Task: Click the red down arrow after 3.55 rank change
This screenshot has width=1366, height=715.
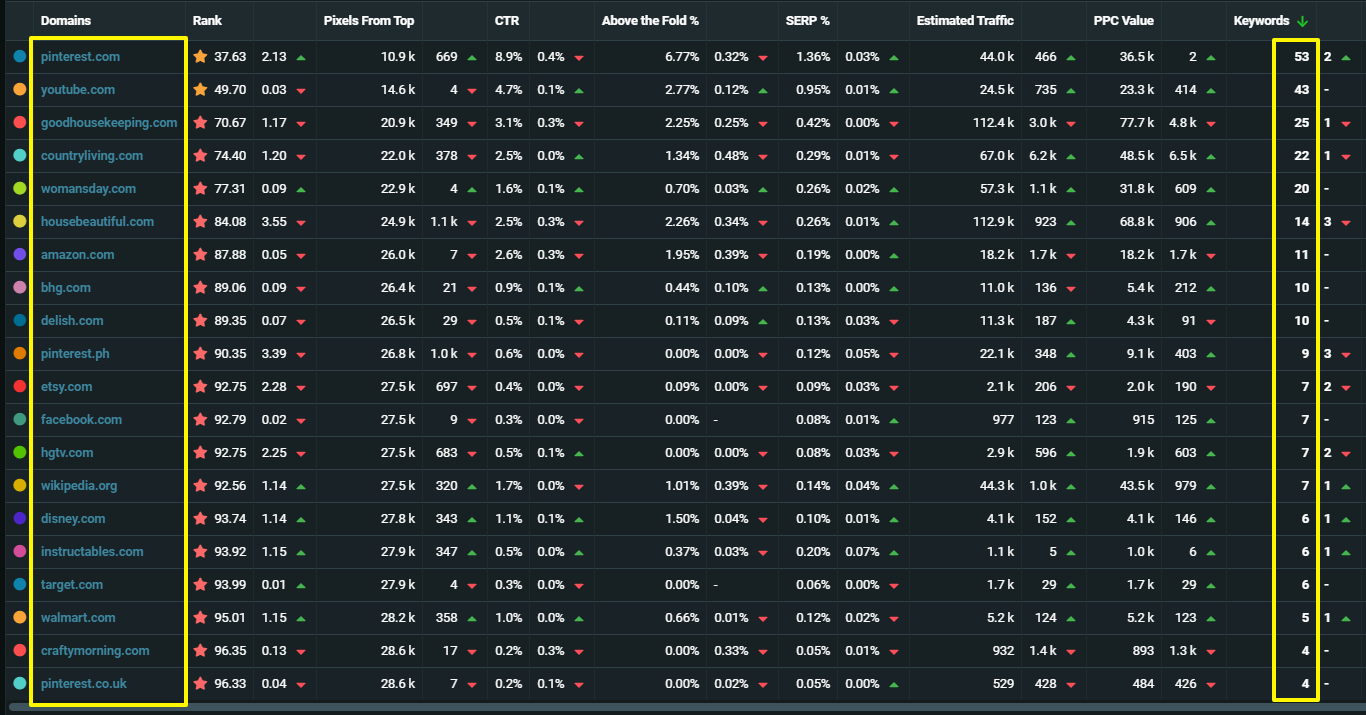Action: coord(301,223)
